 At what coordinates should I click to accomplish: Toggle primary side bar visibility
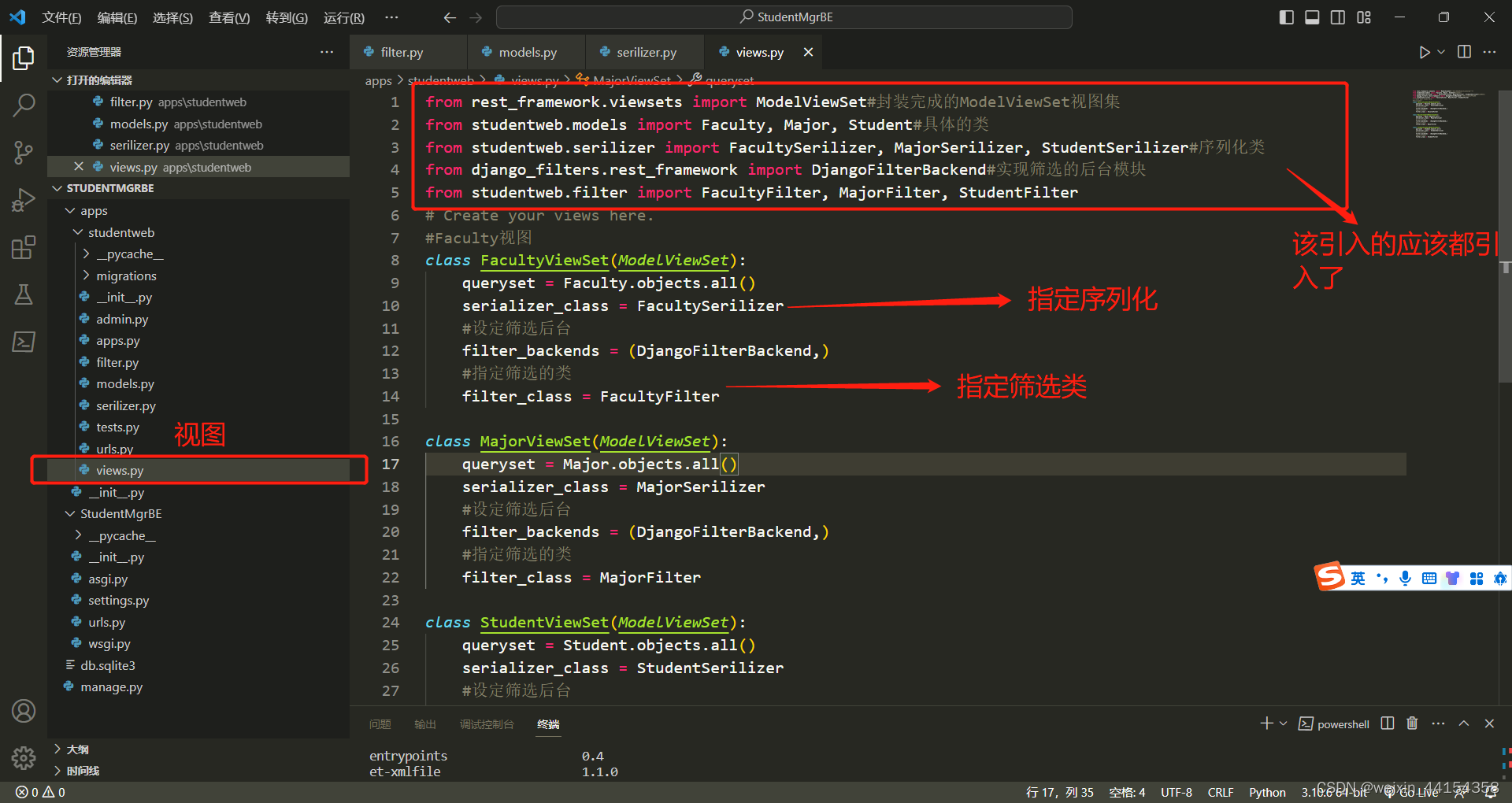(1287, 17)
